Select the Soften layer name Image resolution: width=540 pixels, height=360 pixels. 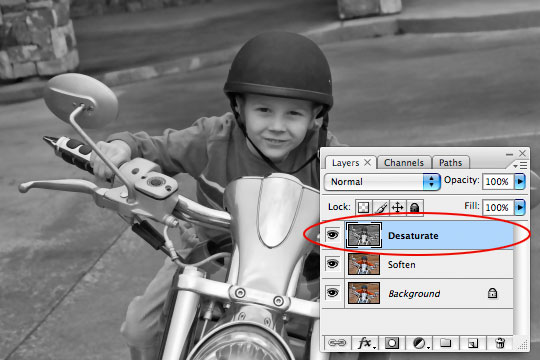(402, 265)
